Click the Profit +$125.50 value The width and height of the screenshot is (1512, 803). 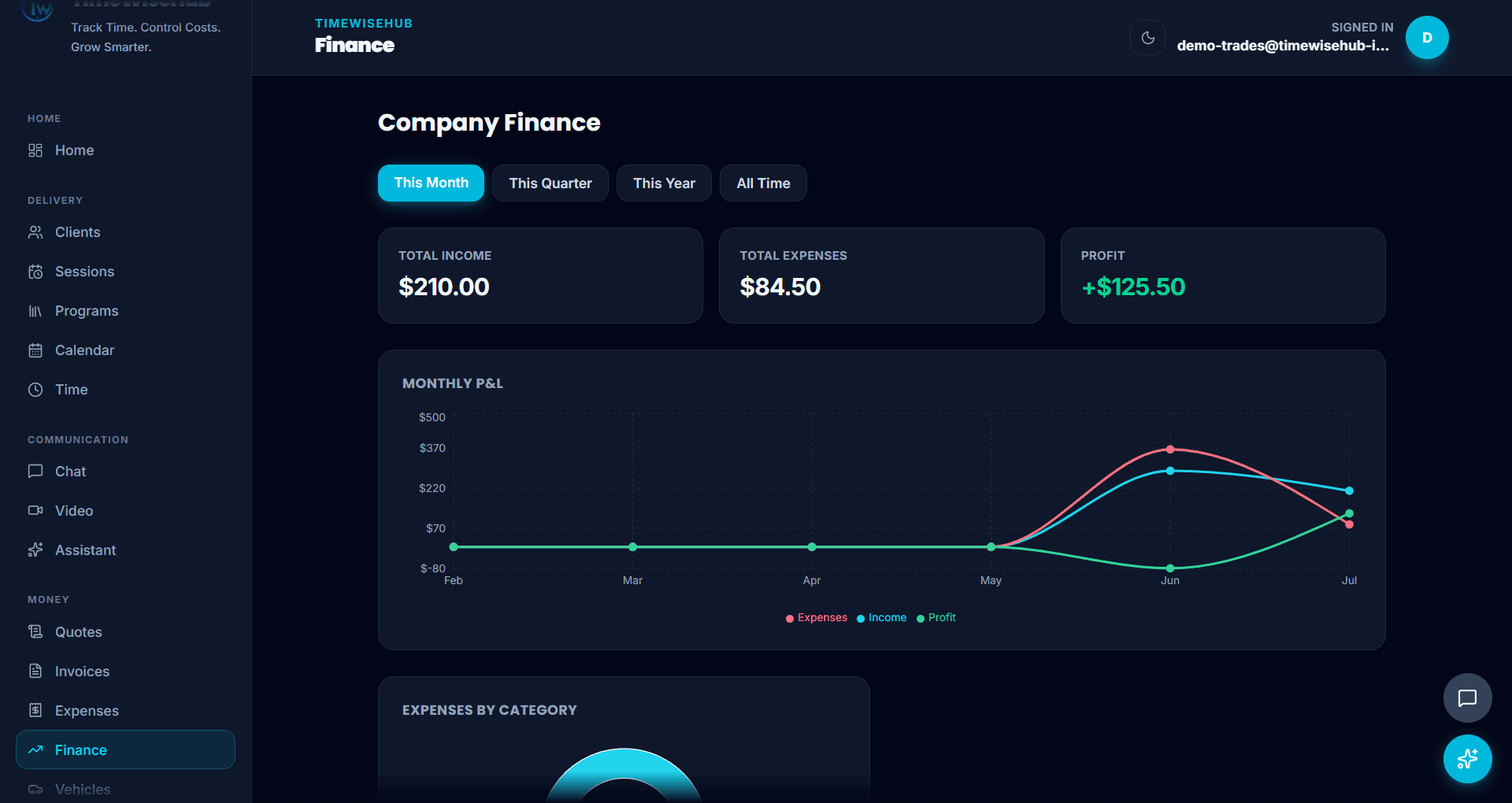click(1133, 287)
